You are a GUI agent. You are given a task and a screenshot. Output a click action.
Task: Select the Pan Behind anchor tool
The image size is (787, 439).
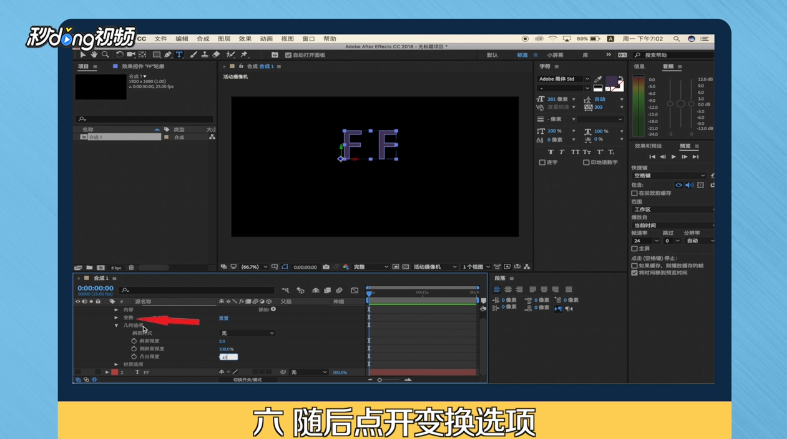point(143,54)
